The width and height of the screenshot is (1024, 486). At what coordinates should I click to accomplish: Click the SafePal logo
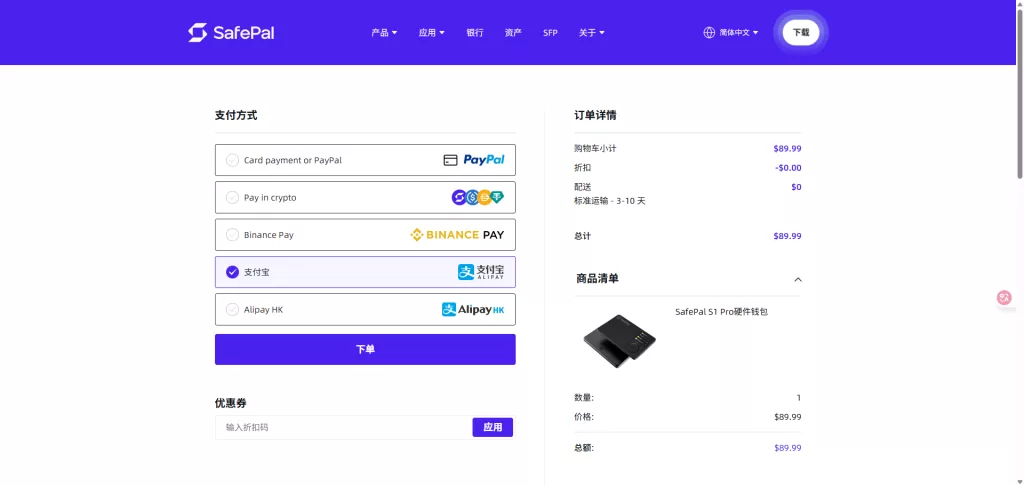point(231,33)
